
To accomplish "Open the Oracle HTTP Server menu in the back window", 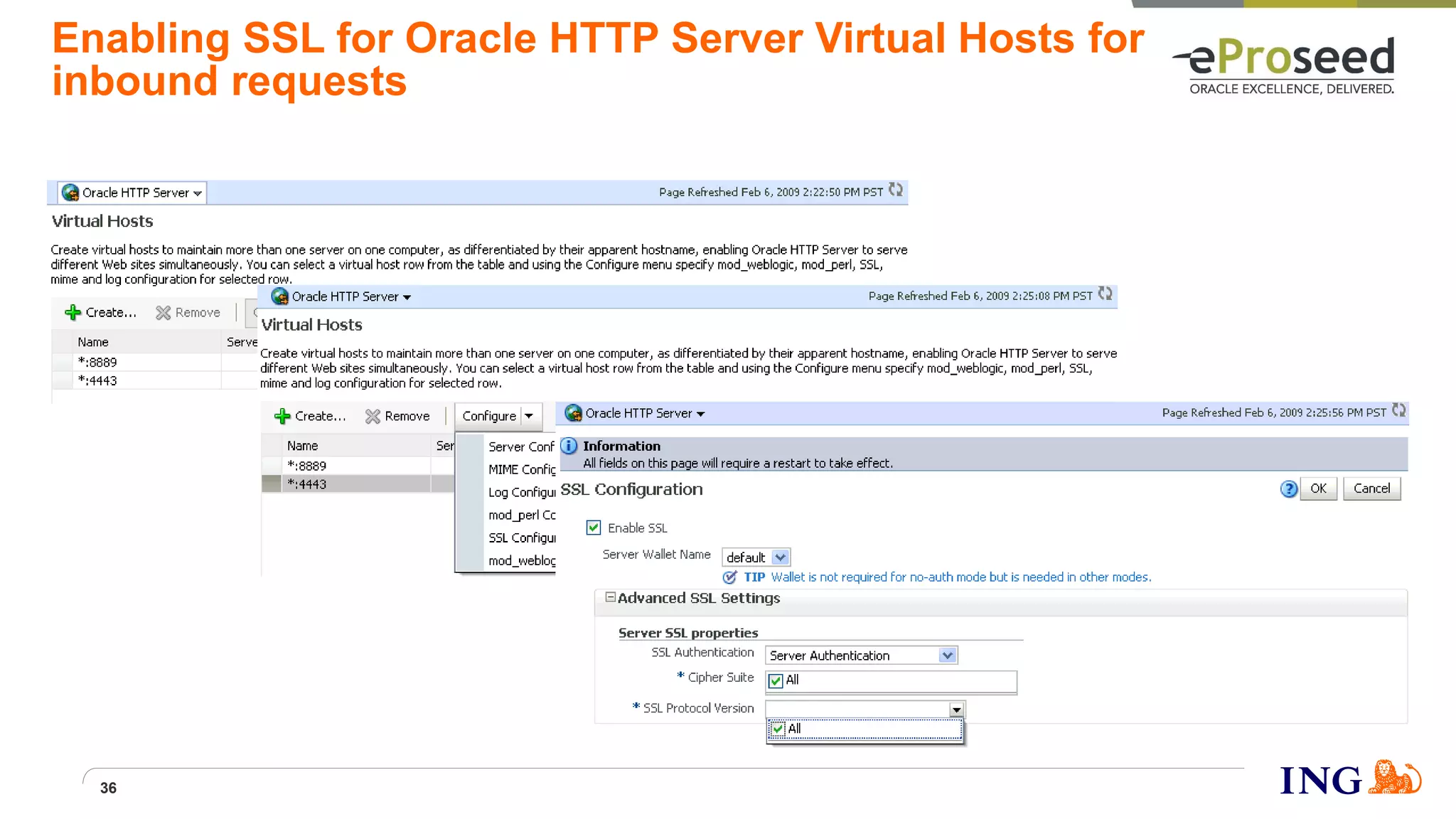I will tap(132, 193).
